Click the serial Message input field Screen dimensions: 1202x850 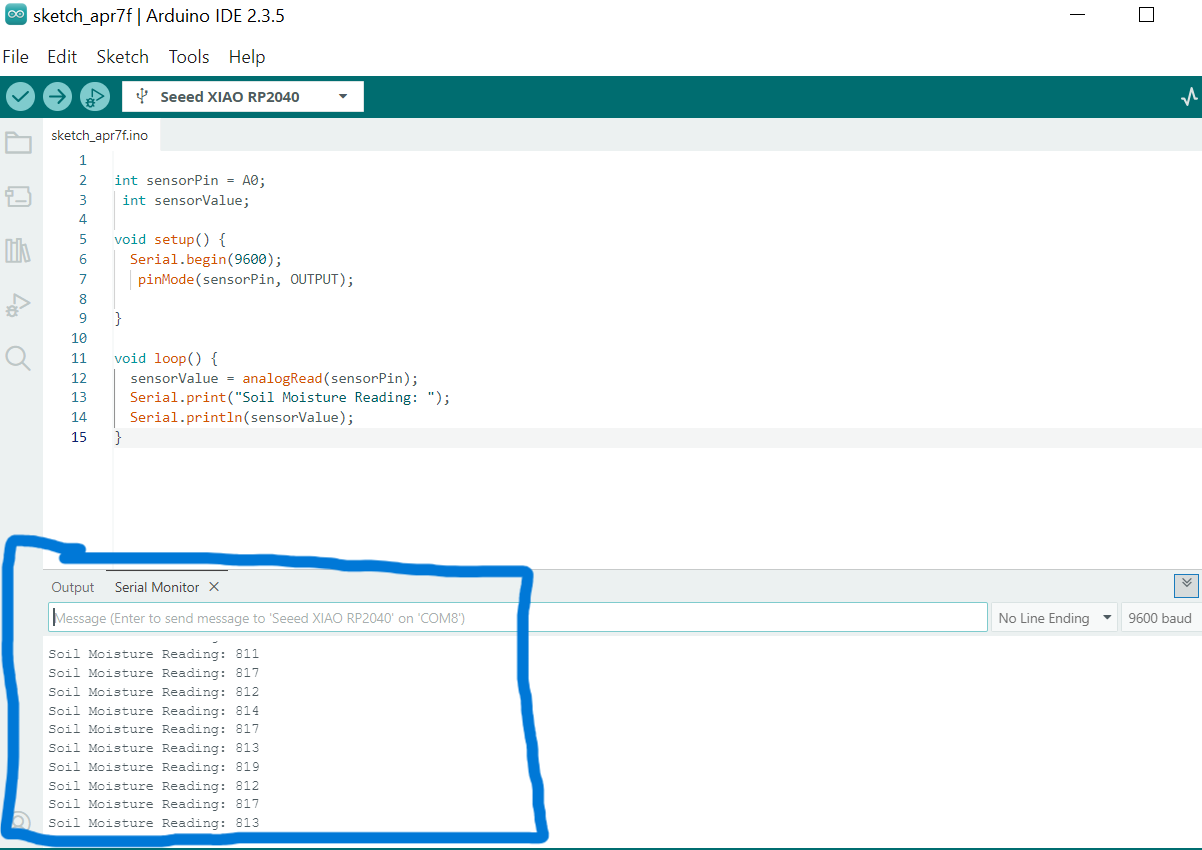[518, 618]
